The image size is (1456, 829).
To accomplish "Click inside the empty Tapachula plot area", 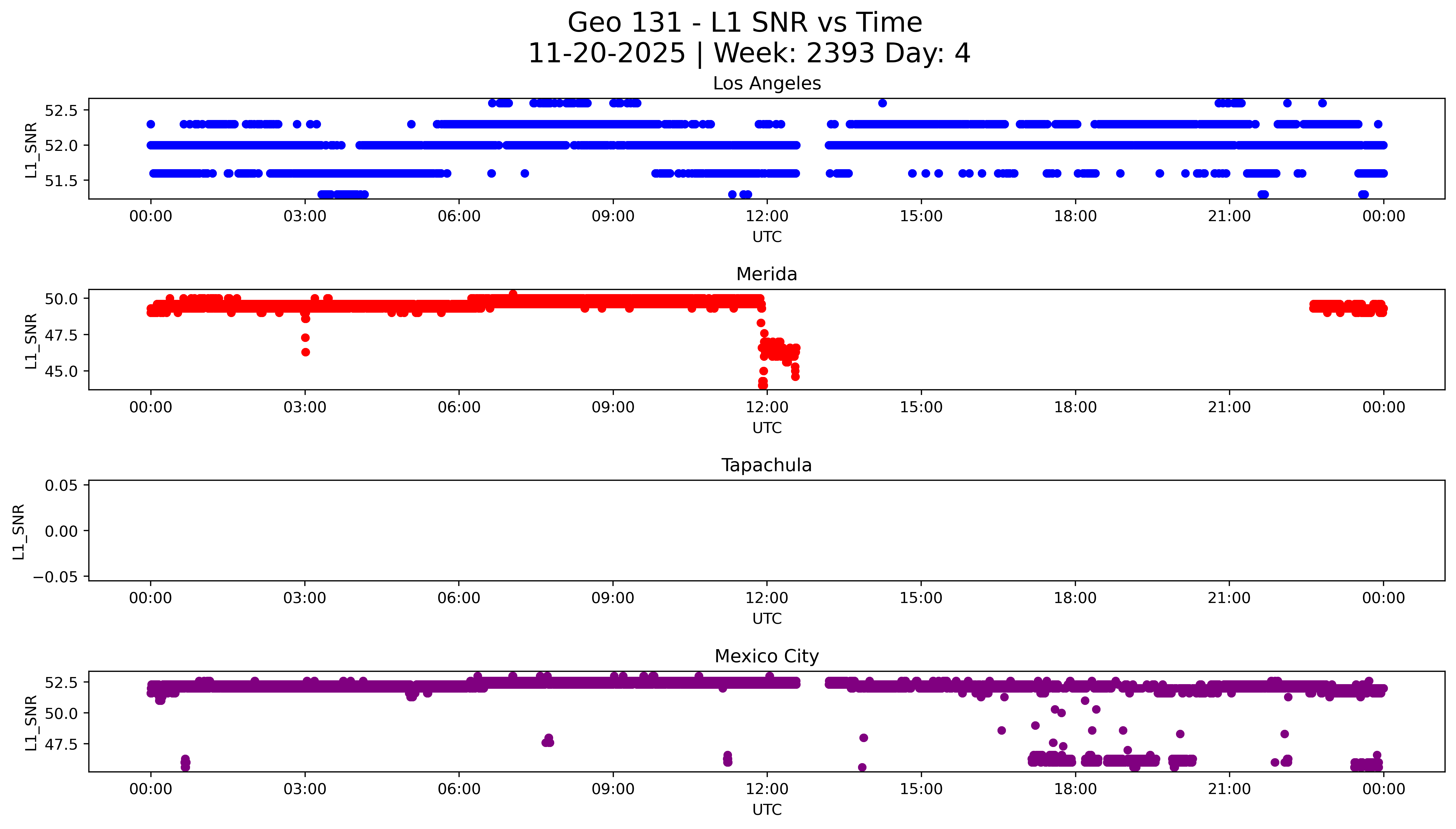I will pyautogui.click(x=766, y=529).
